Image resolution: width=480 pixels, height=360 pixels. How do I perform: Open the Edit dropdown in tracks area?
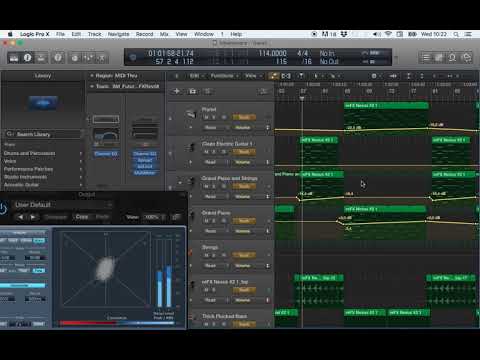196,76
